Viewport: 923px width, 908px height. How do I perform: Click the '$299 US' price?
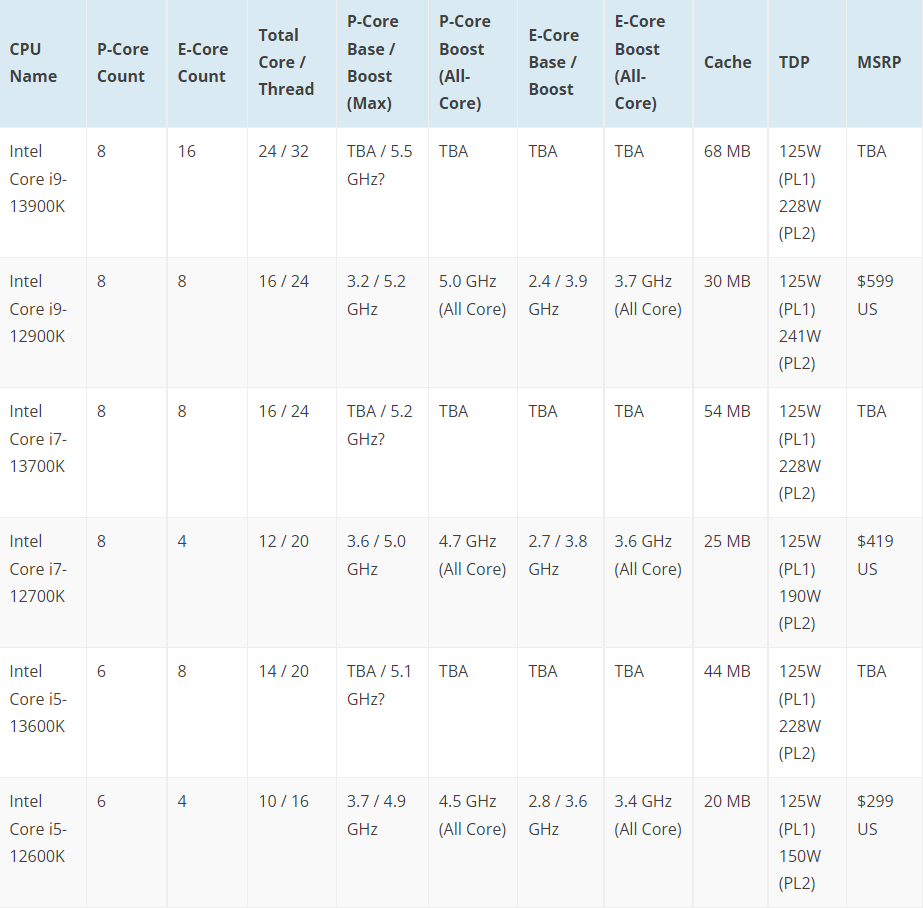pos(875,816)
